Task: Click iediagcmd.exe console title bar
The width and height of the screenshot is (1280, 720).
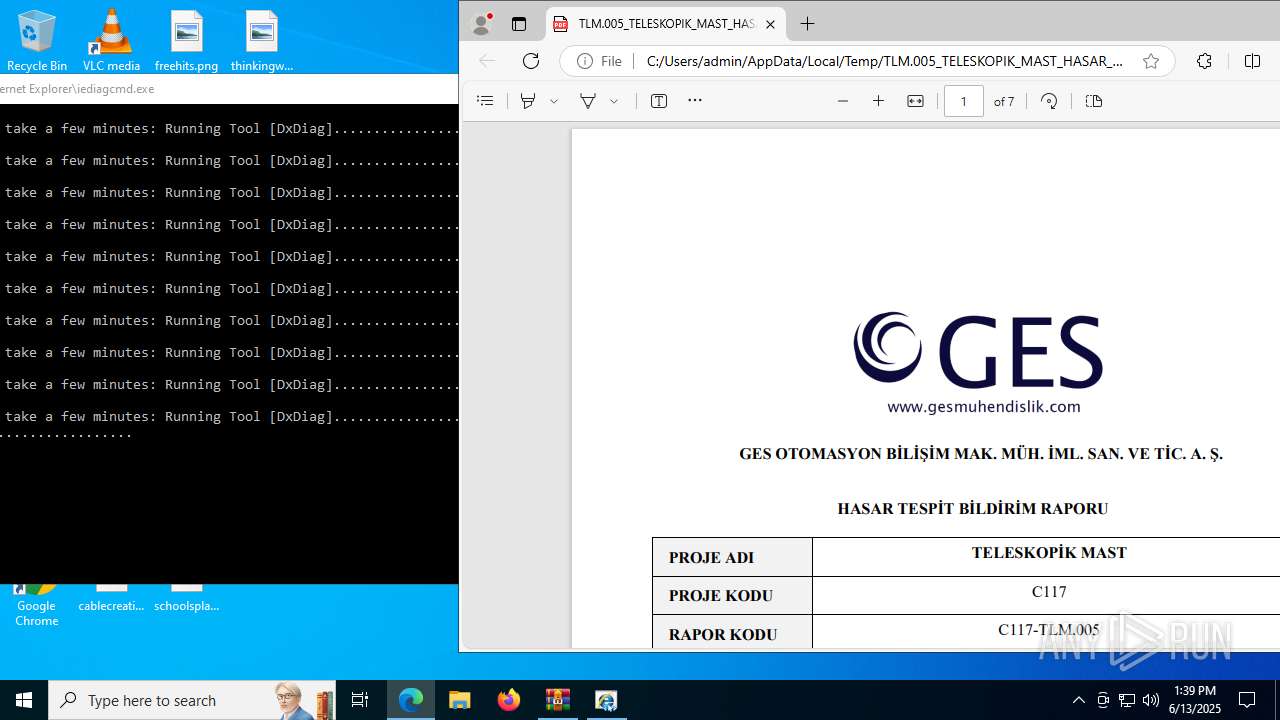Action: click(229, 88)
